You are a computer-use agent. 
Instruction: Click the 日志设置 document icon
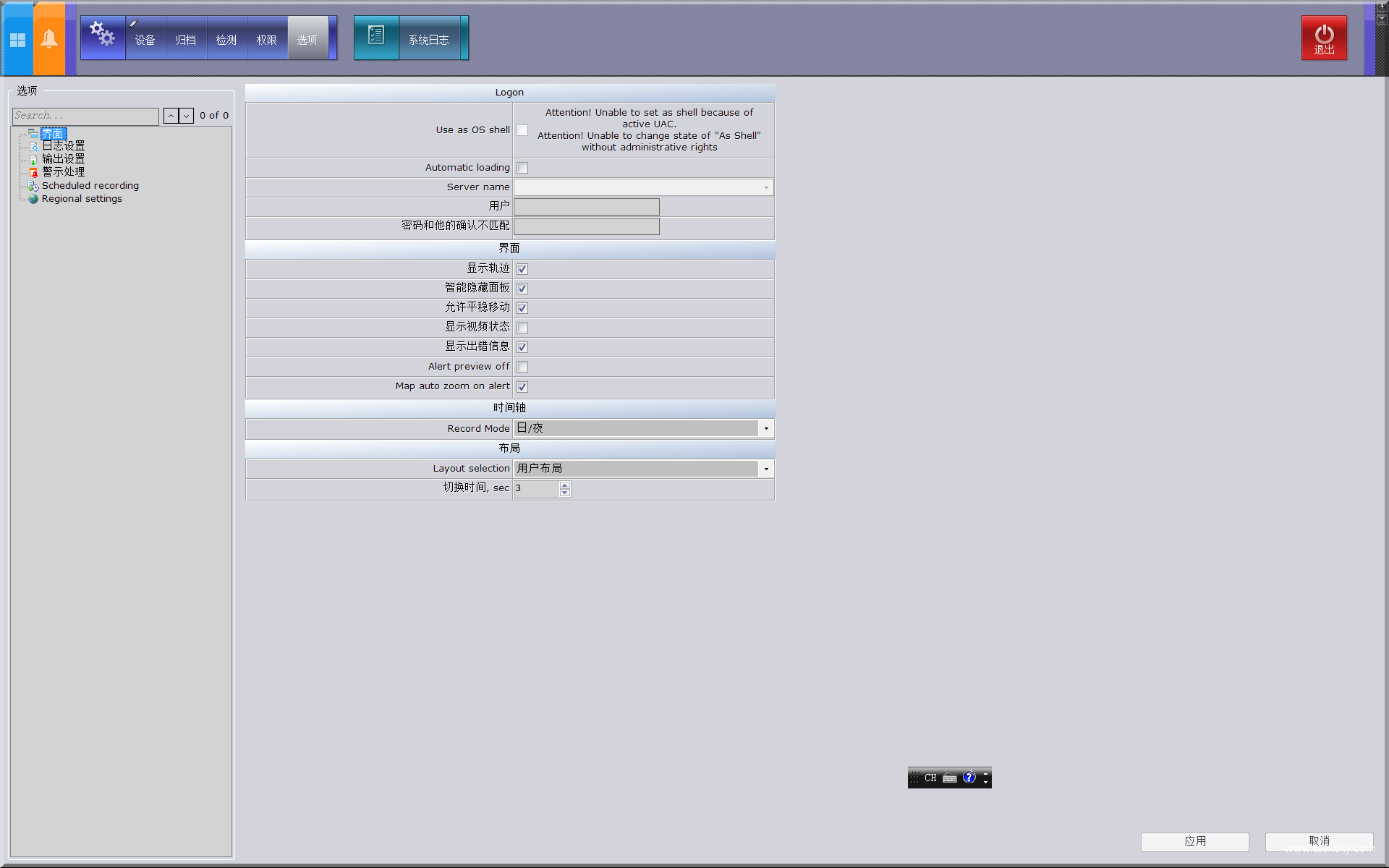pos(33,146)
